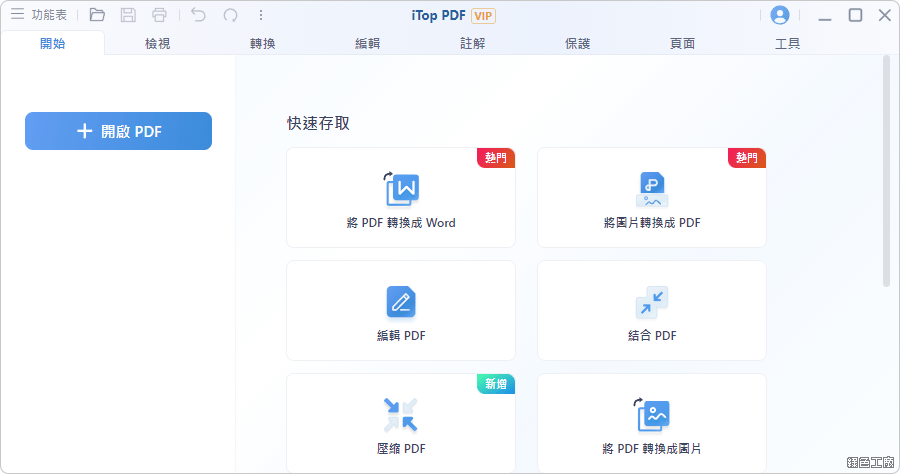Select 結合 PDF label
The height and width of the screenshot is (474, 900).
click(x=652, y=336)
